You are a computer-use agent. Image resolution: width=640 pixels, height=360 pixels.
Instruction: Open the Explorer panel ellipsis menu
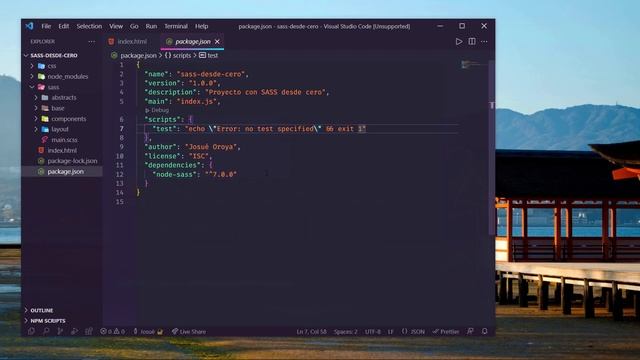(x=91, y=41)
